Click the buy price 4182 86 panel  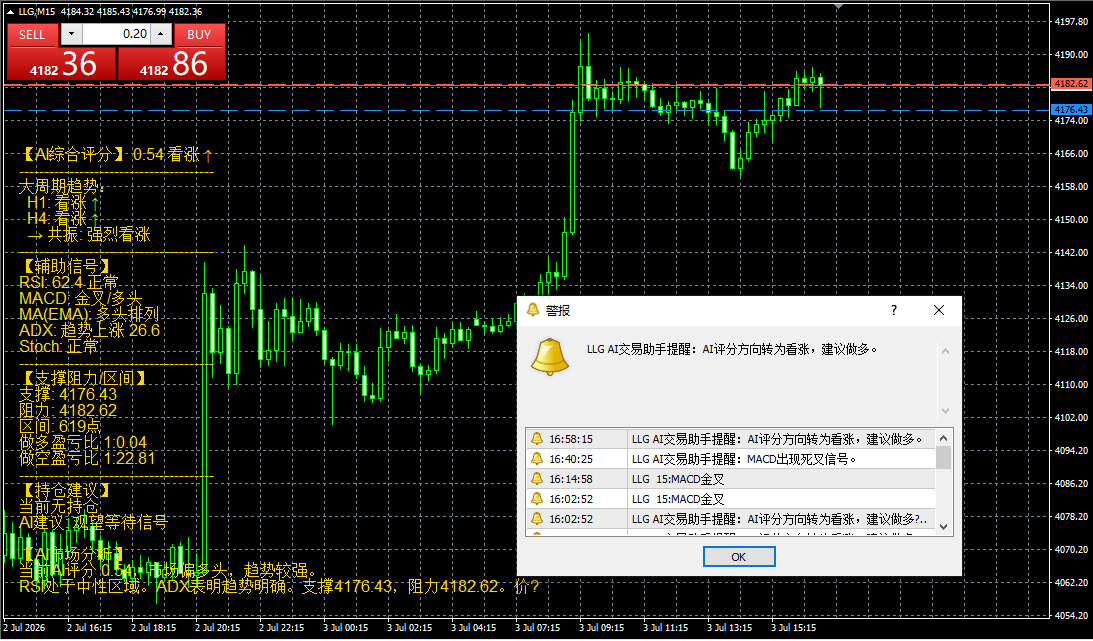(x=172, y=64)
